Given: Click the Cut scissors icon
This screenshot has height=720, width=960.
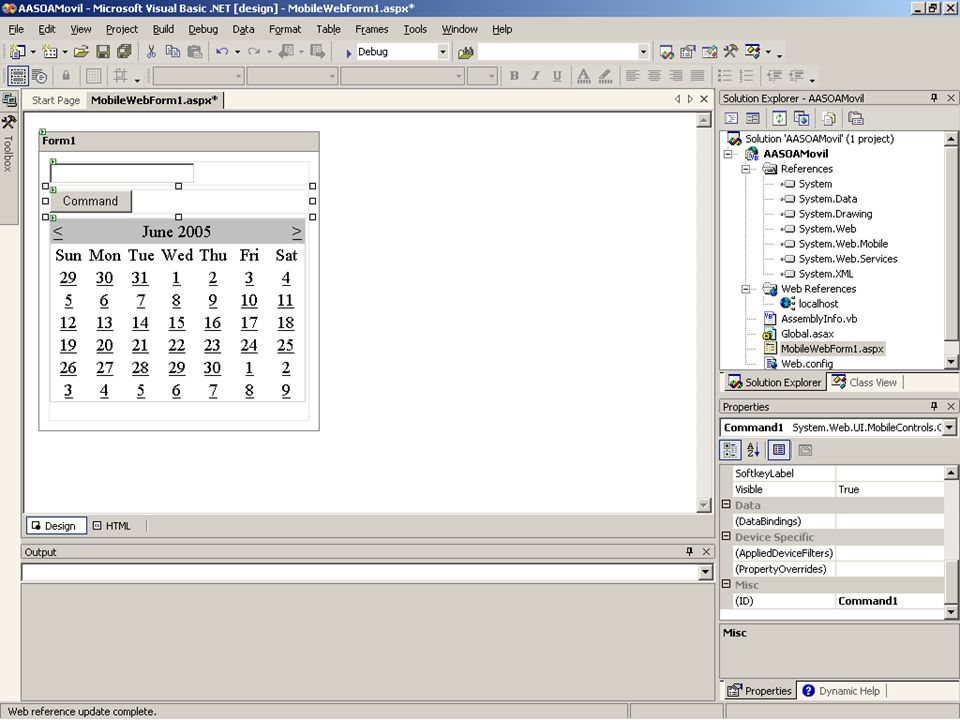Looking at the screenshot, I should tap(151, 52).
